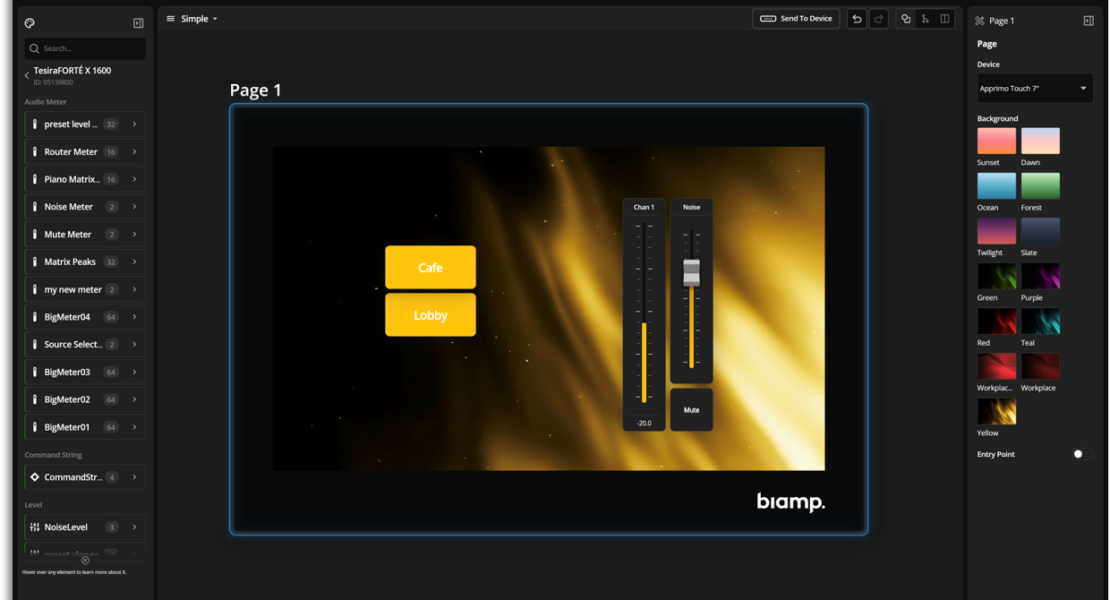1110x600 pixels.
Task: Select the tree hierarchy view icon
Action: click(x=925, y=19)
